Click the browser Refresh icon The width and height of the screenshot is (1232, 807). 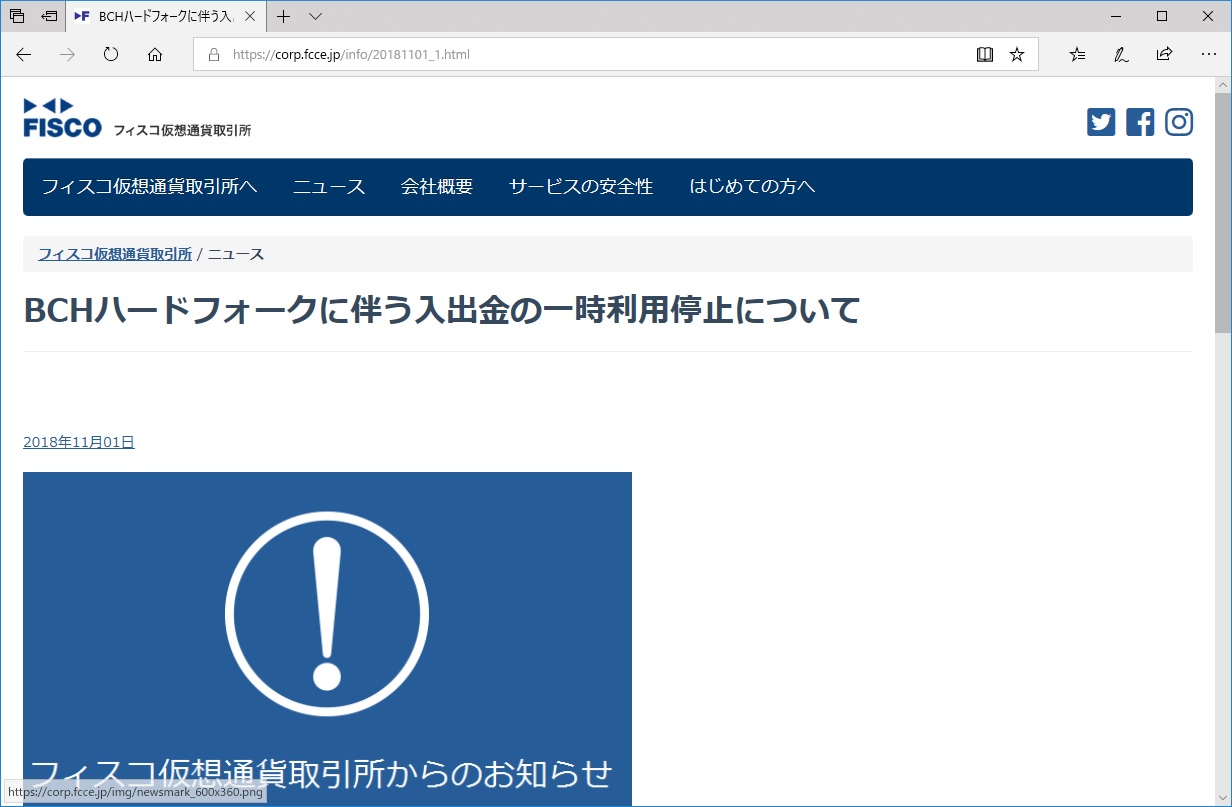[110, 55]
